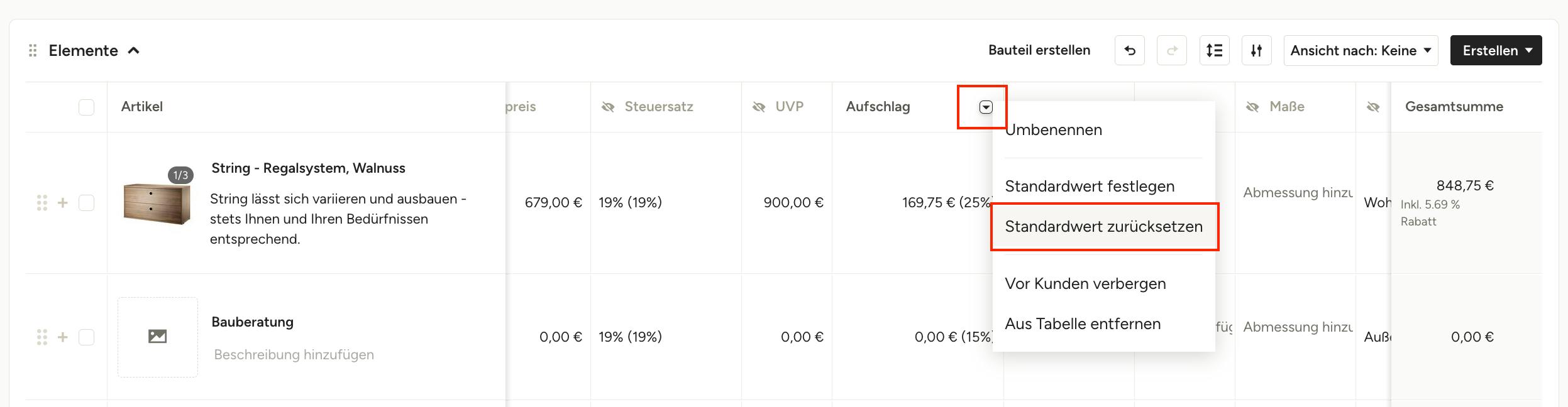Click the redo arrow icon
The height and width of the screenshot is (407, 1568).
pos(1172,50)
